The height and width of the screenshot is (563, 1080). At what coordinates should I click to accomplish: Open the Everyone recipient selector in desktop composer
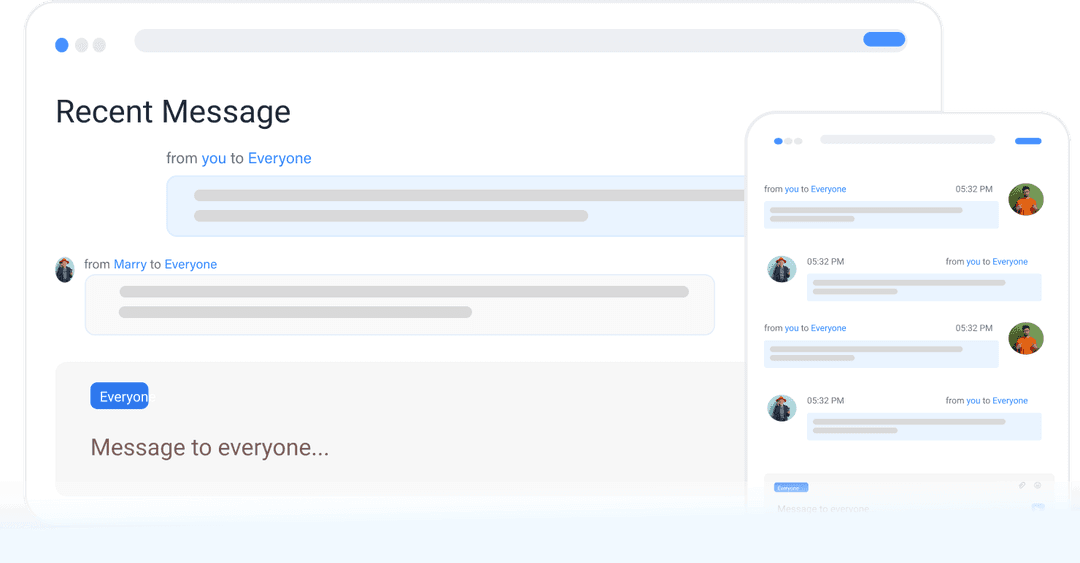pos(119,396)
